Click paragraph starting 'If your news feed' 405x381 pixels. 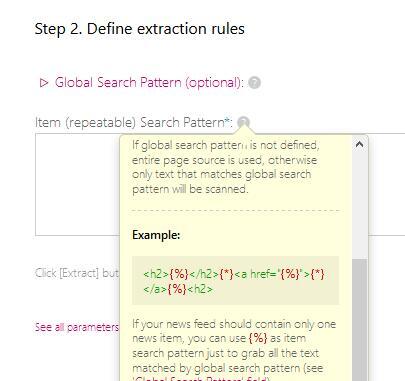tap(234, 349)
